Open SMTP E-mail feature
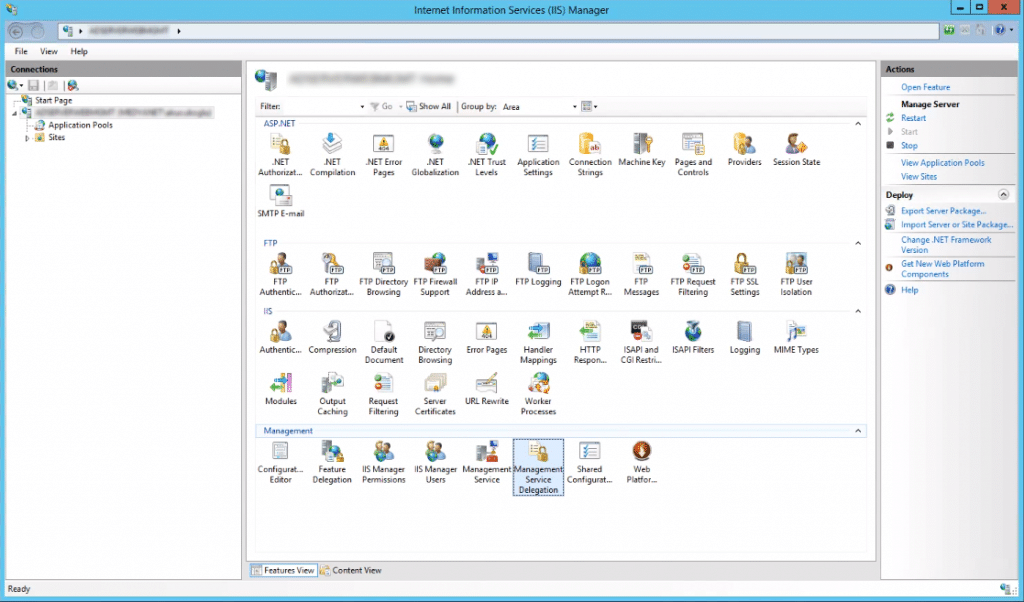Image resolution: width=1024 pixels, height=602 pixels. (280, 201)
